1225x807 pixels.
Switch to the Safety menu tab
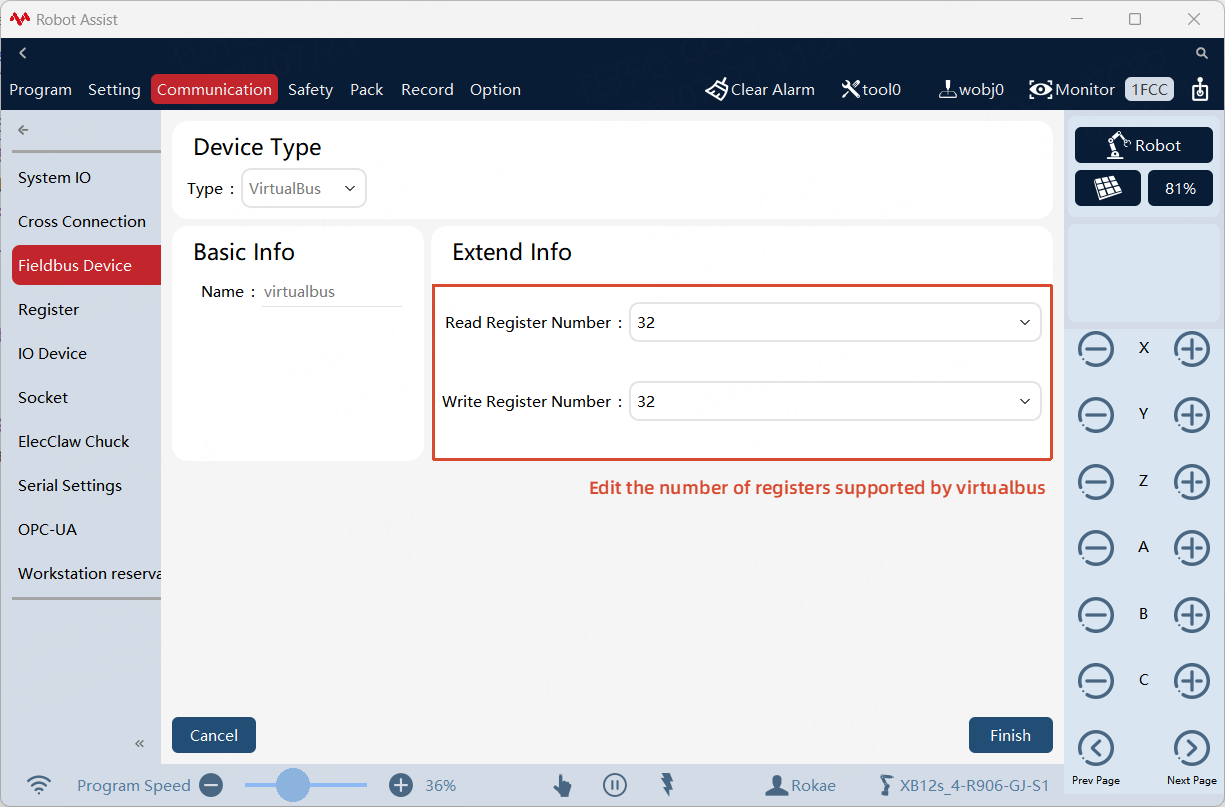click(310, 89)
